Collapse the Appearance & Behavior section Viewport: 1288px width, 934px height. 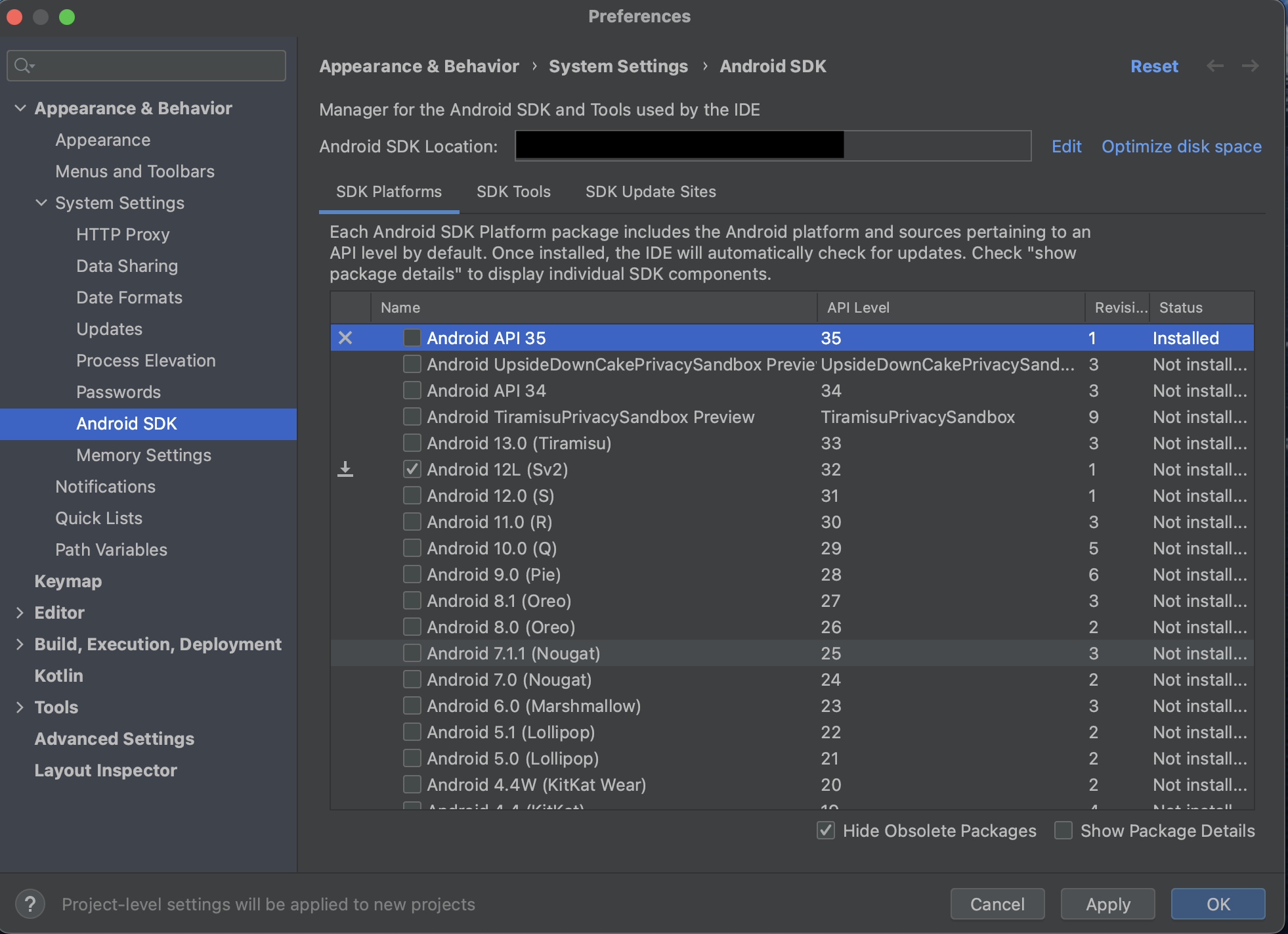click(20, 108)
